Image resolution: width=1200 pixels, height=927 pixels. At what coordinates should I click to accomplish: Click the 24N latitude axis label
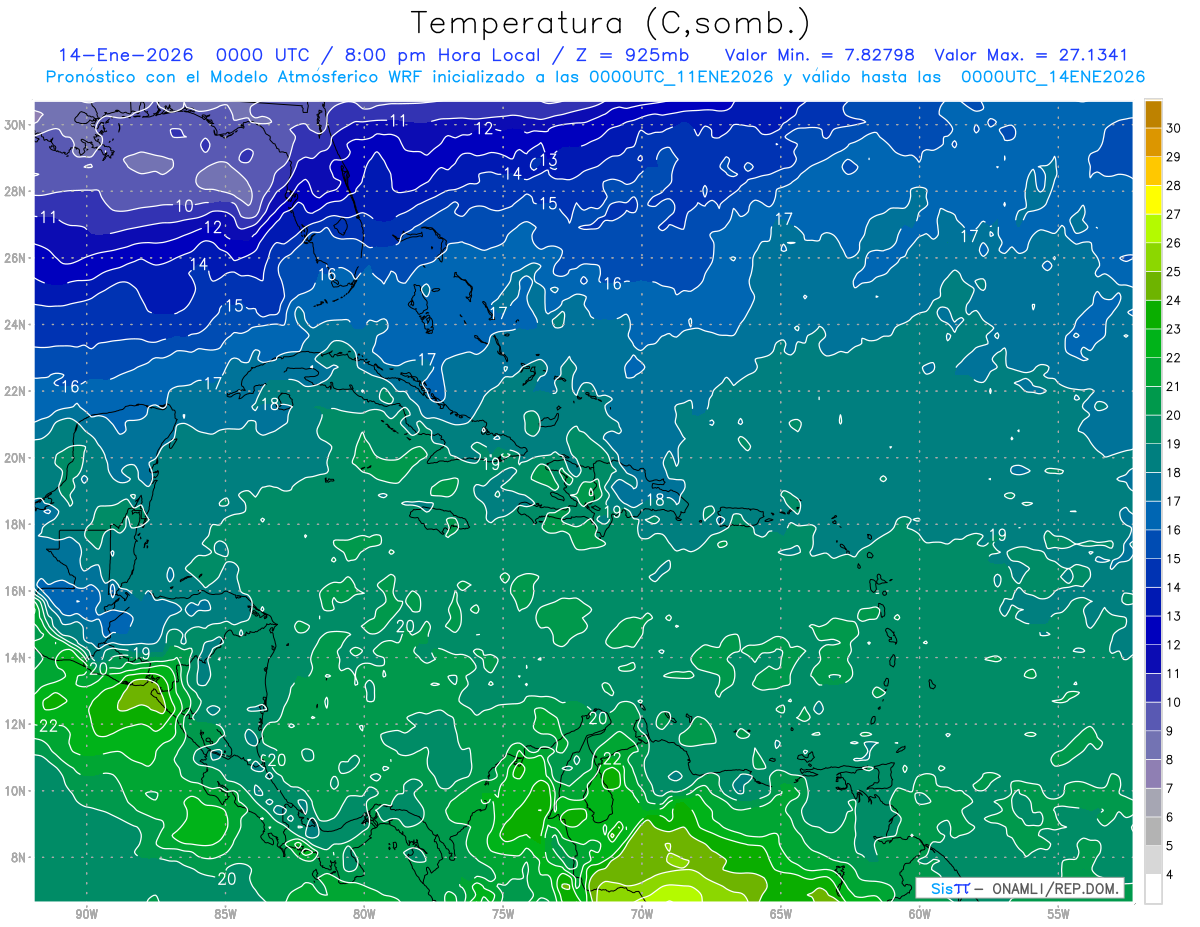pyautogui.click(x=14, y=324)
